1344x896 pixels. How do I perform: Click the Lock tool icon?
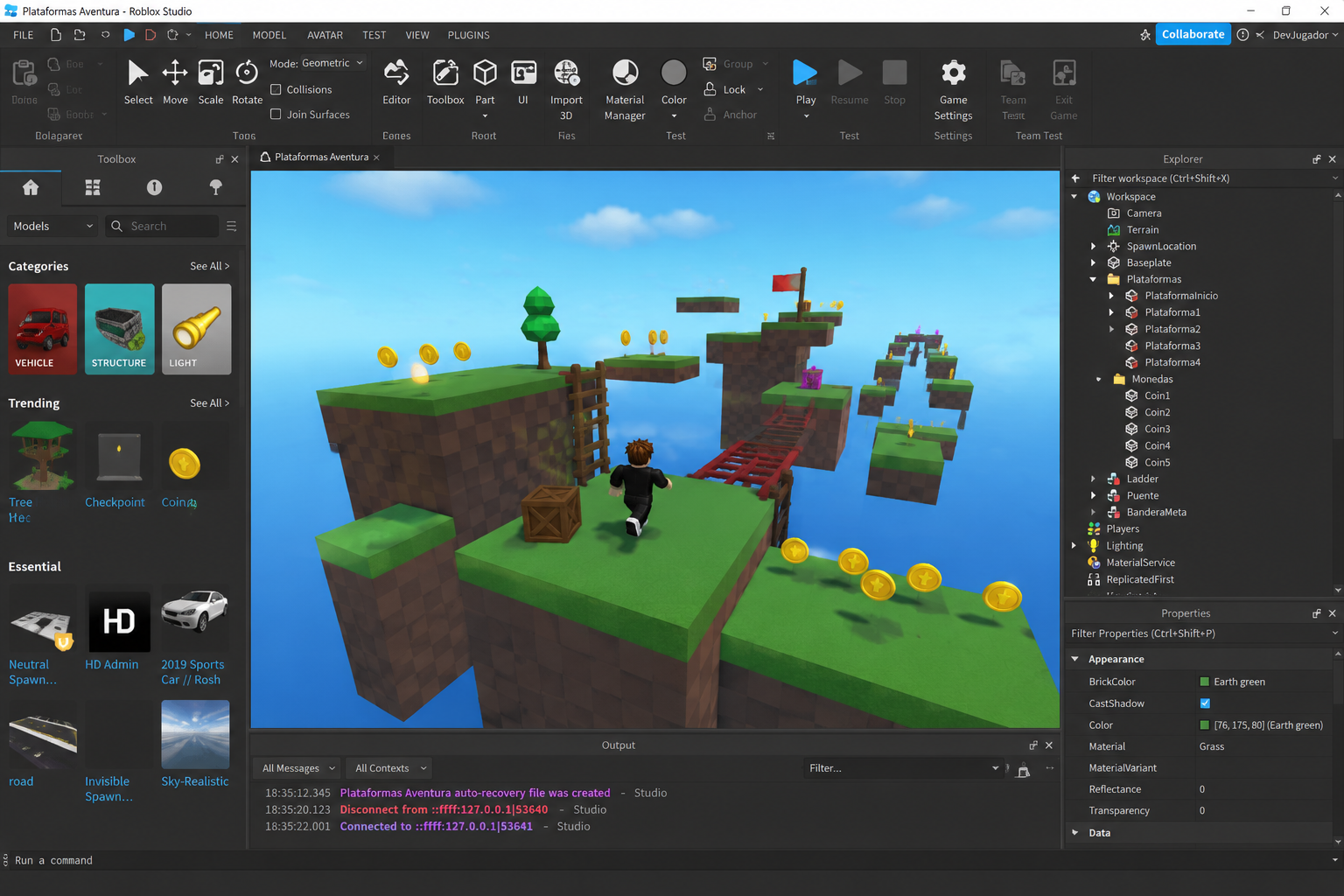pos(710,89)
